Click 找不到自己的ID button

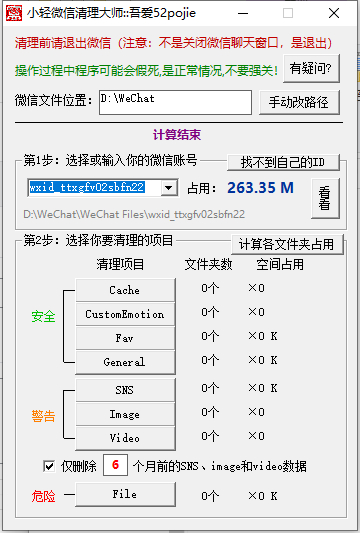point(283,162)
